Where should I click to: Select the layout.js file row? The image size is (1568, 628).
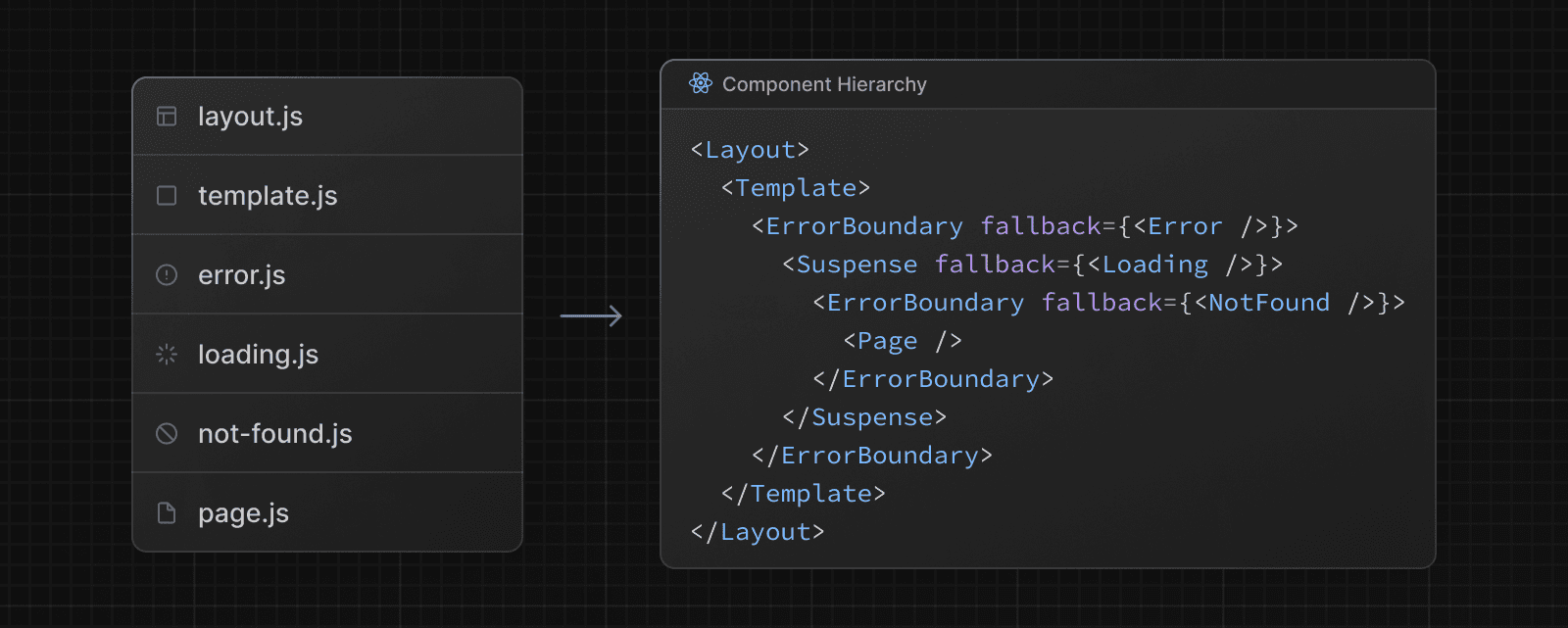(x=327, y=117)
